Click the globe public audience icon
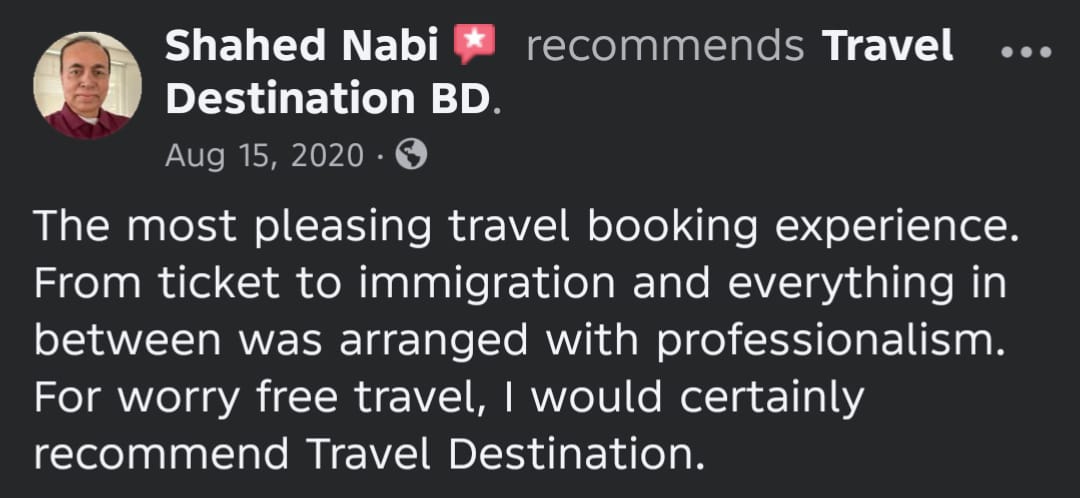 (411, 154)
